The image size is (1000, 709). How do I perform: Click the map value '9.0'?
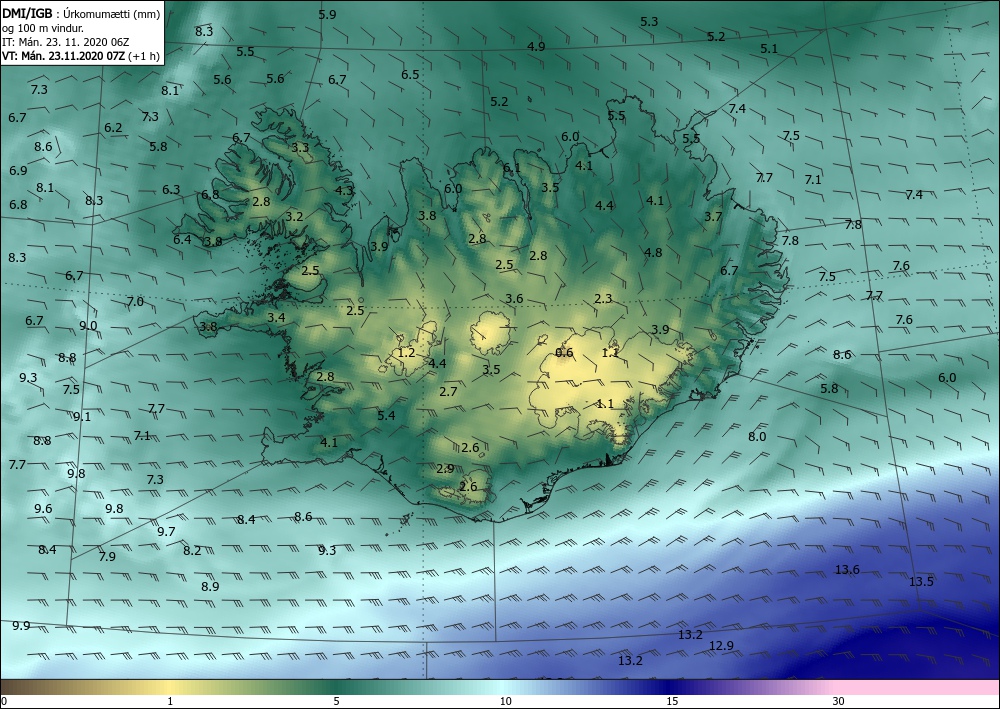point(88,325)
